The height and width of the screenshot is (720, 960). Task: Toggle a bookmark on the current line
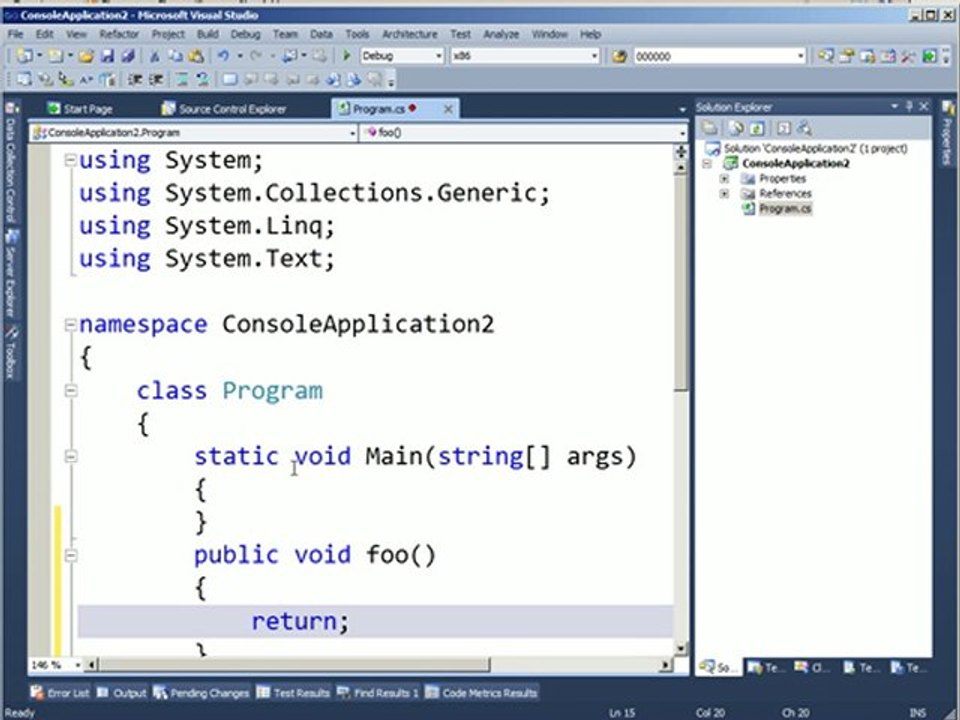(230, 80)
